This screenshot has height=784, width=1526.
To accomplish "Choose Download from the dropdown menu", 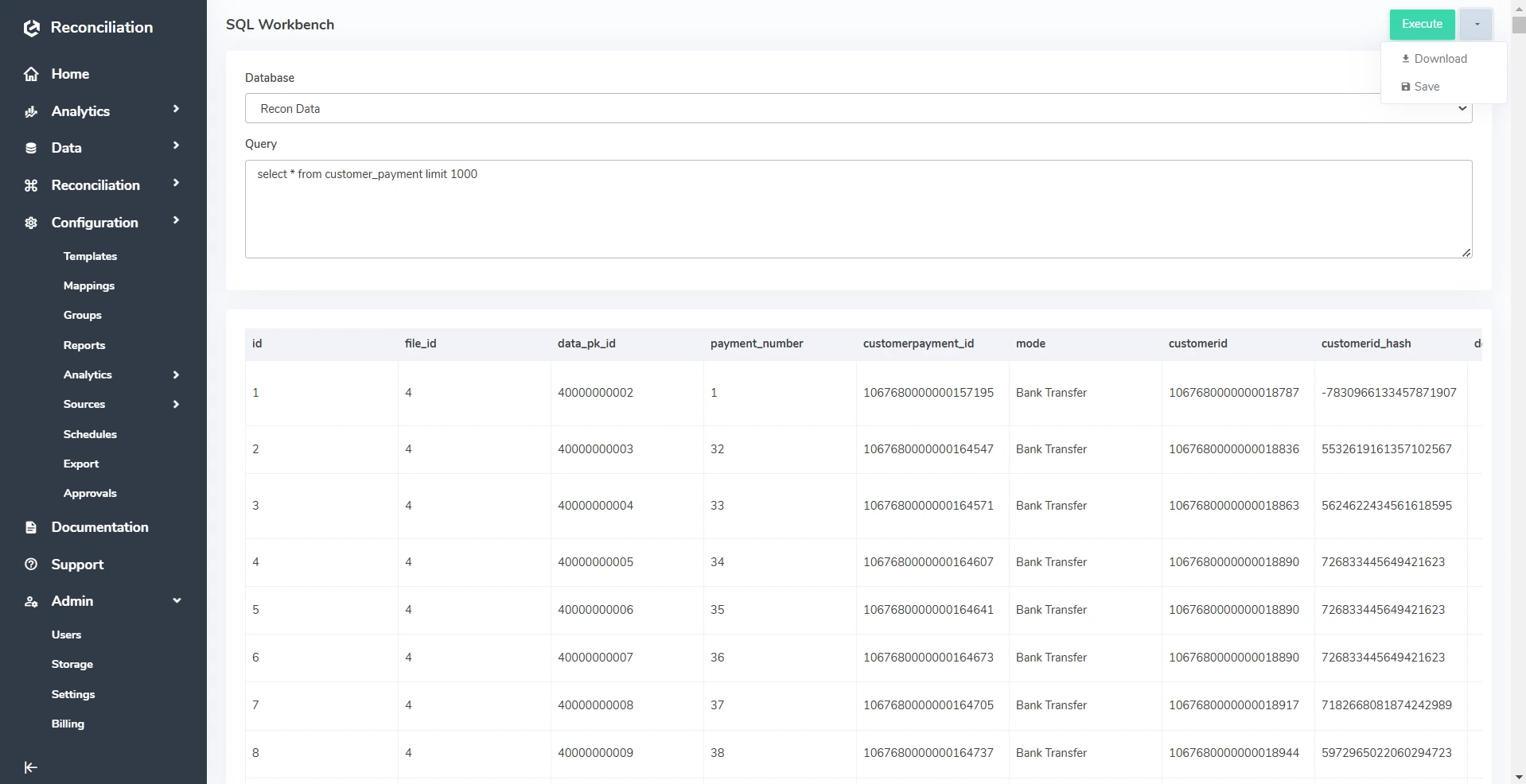I will [1441, 58].
